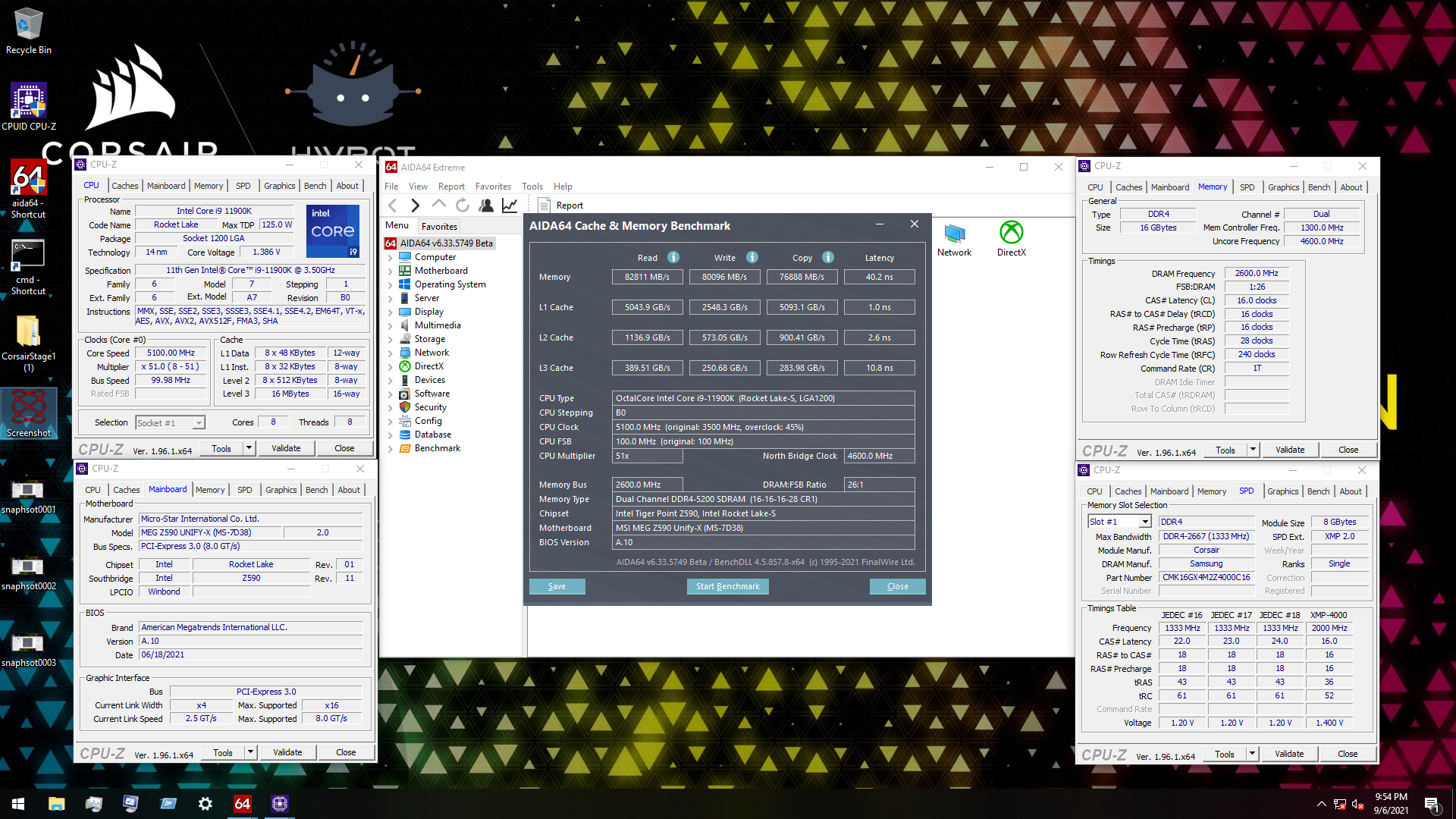Open Tools dropdown arrow in CPU-Z Memory window

(x=1253, y=450)
